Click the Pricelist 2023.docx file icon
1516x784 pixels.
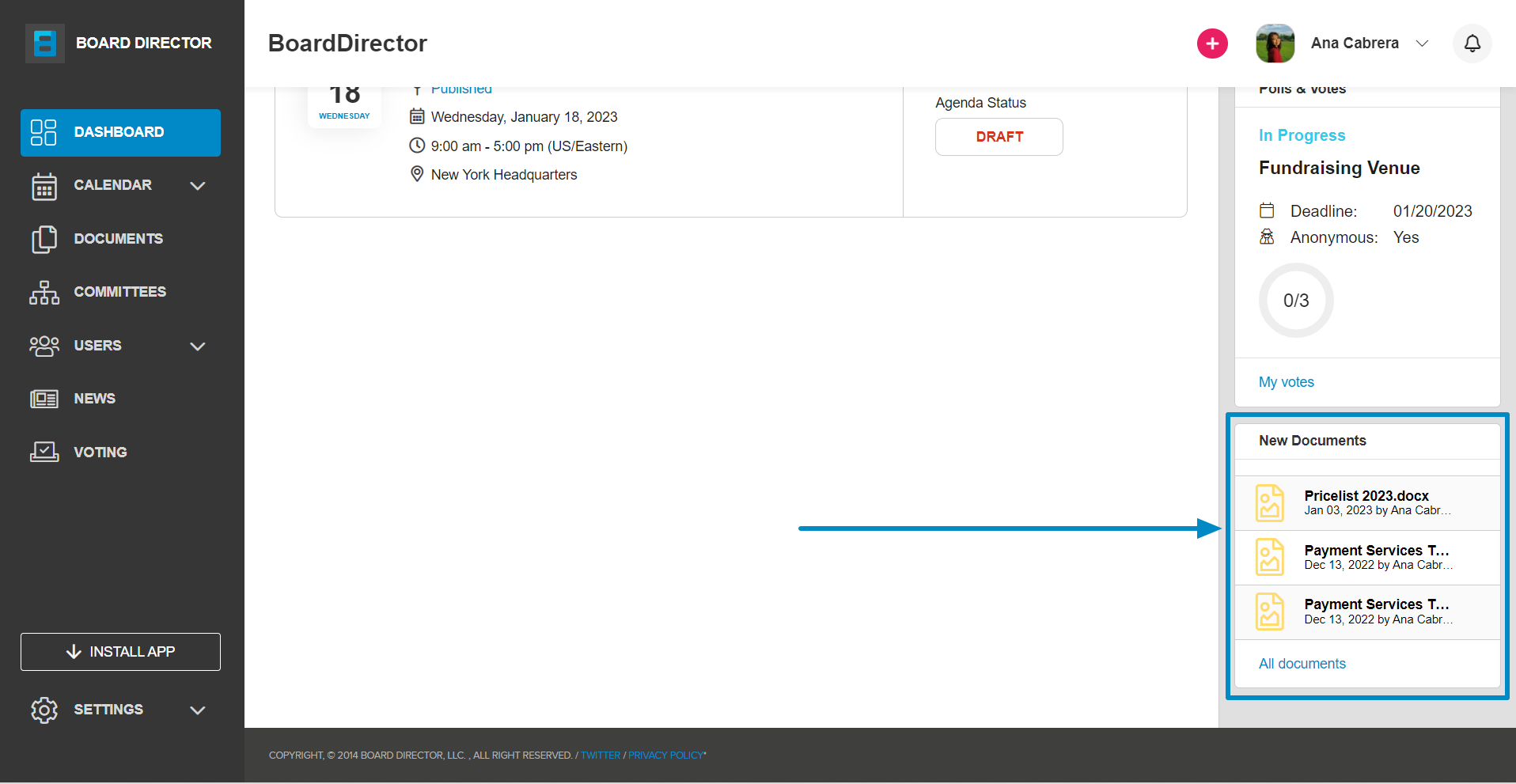tap(1270, 503)
